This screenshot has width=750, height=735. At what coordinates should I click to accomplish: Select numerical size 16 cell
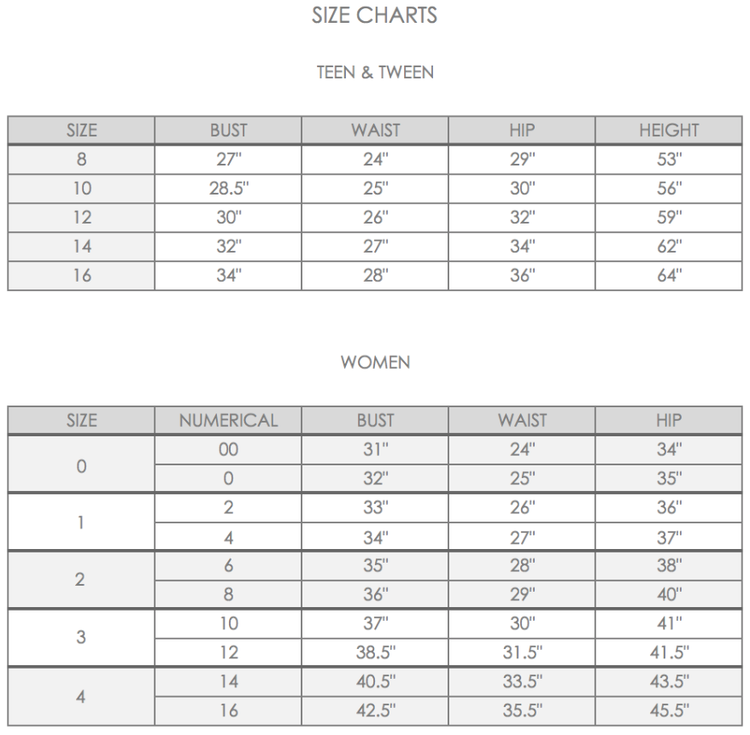click(x=228, y=711)
